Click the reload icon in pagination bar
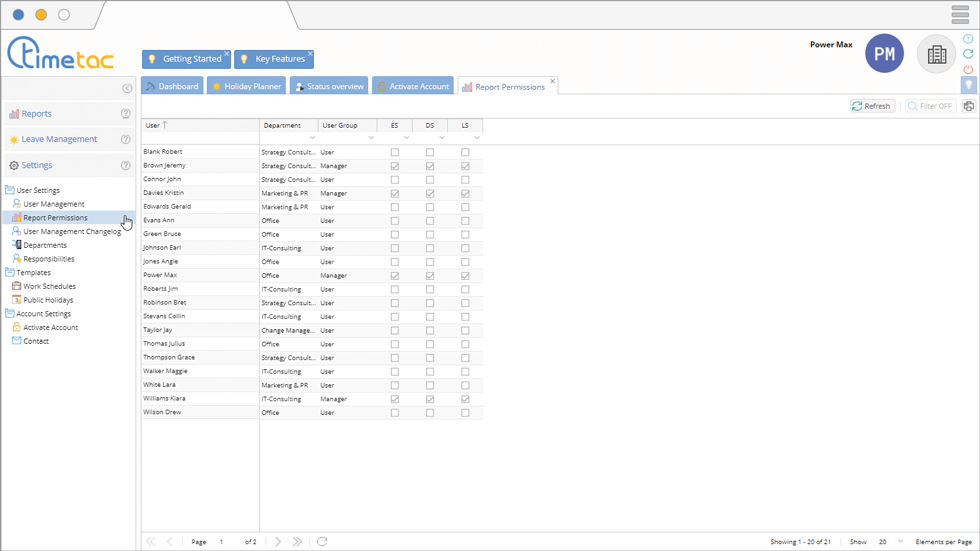Image resolution: width=980 pixels, height=551 pixels. 322,542
